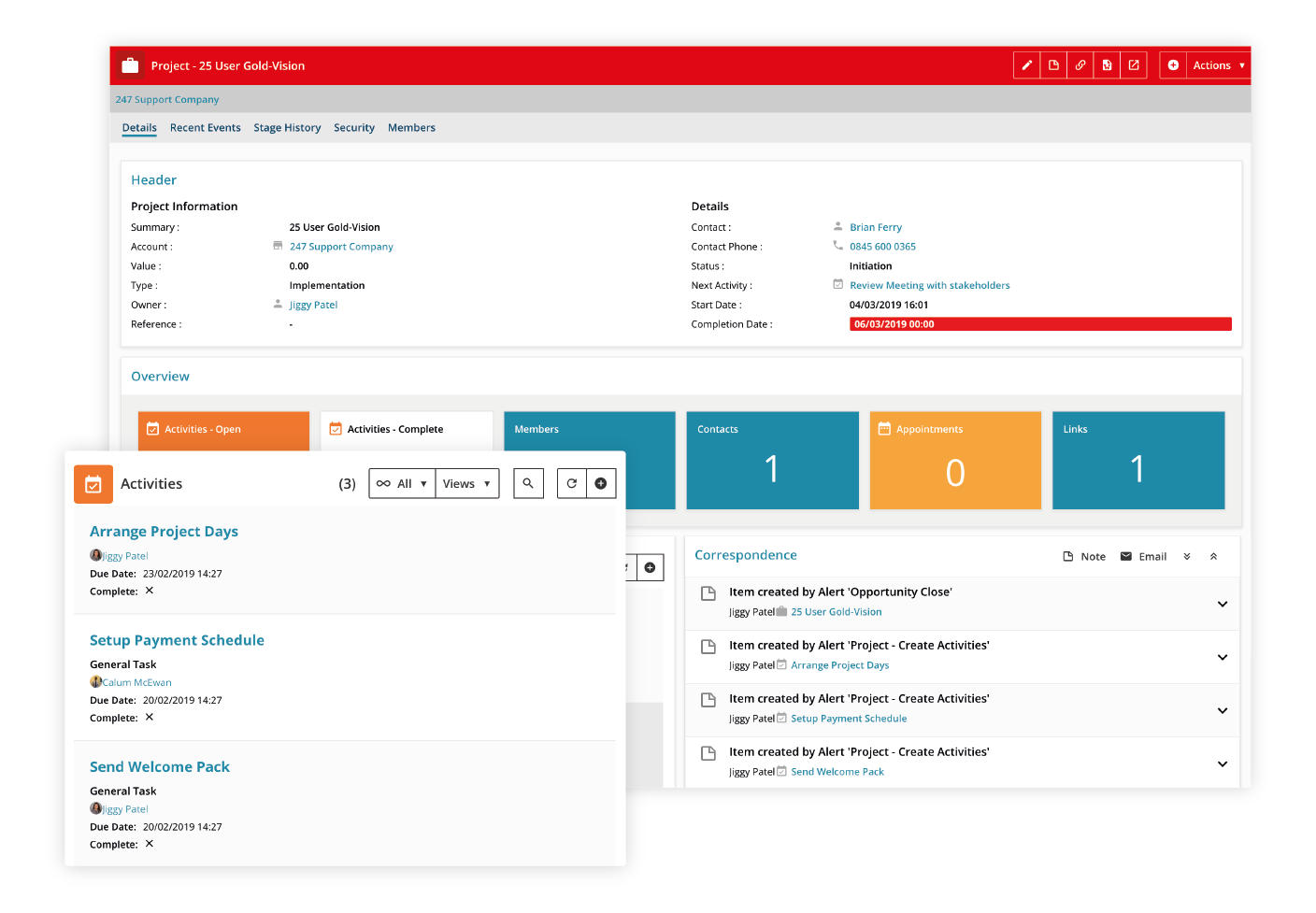Expand correspondence item linked to Send Welcome Pack
The height and width of the screenshot is (913, 1316).
click(1223, 763)
